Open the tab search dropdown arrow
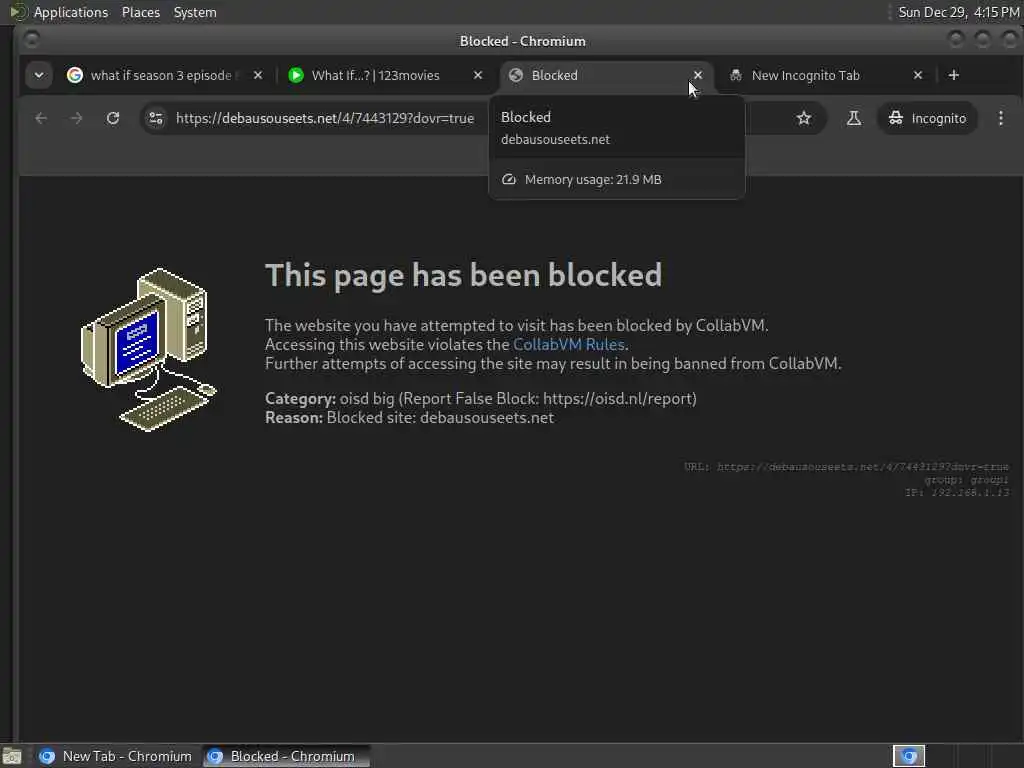 point(39,75)
